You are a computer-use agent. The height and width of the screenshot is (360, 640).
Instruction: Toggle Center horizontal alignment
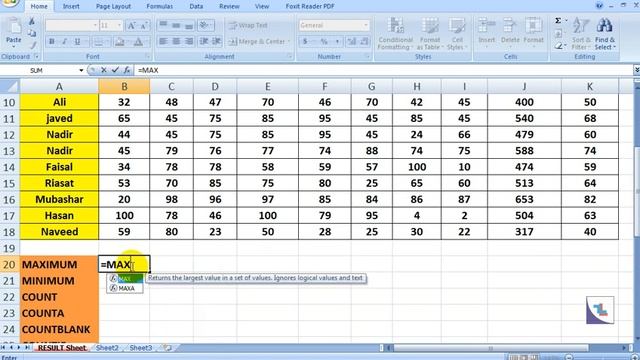(x=176, y=41)
